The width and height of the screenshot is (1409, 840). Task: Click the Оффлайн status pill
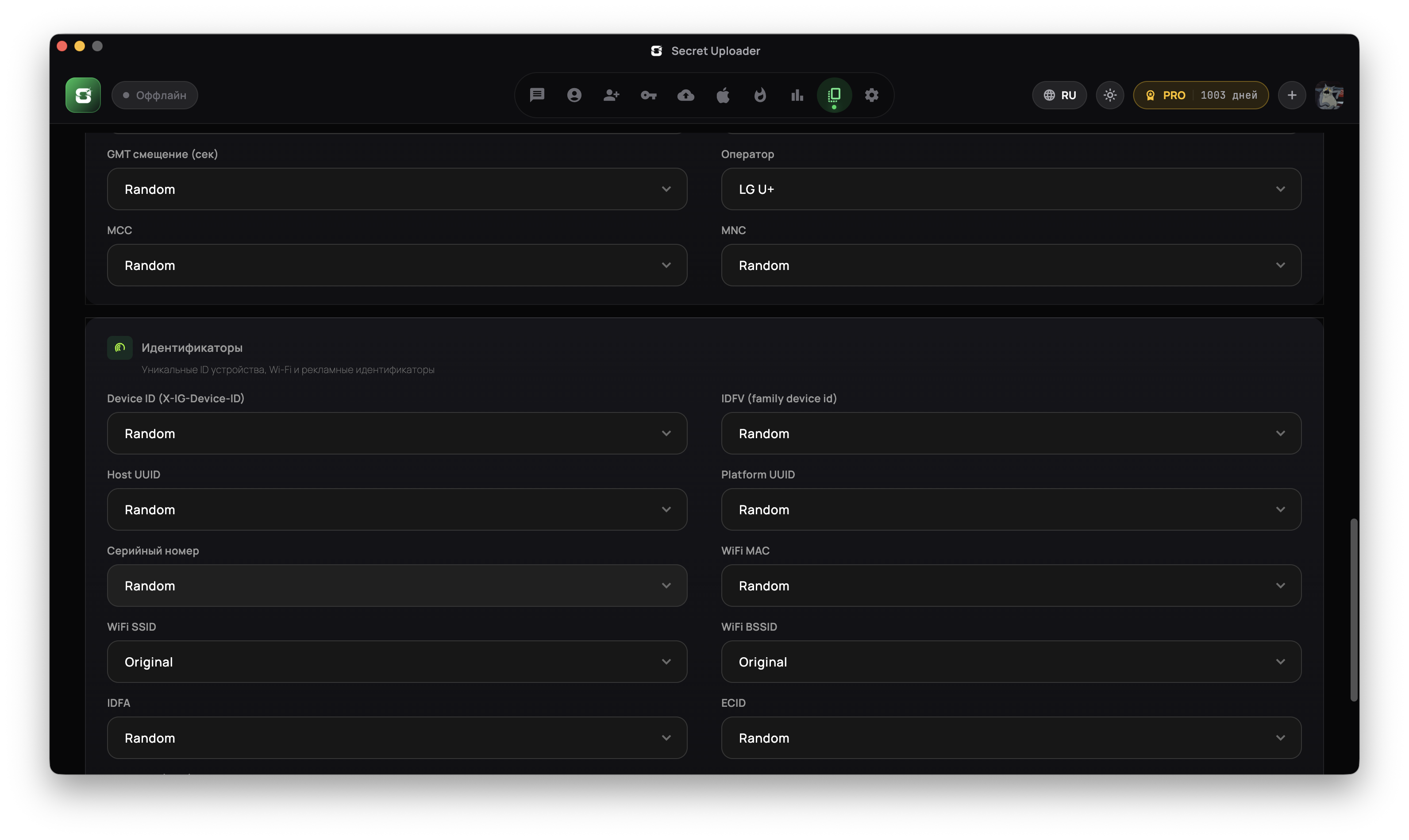pos(154,95)
